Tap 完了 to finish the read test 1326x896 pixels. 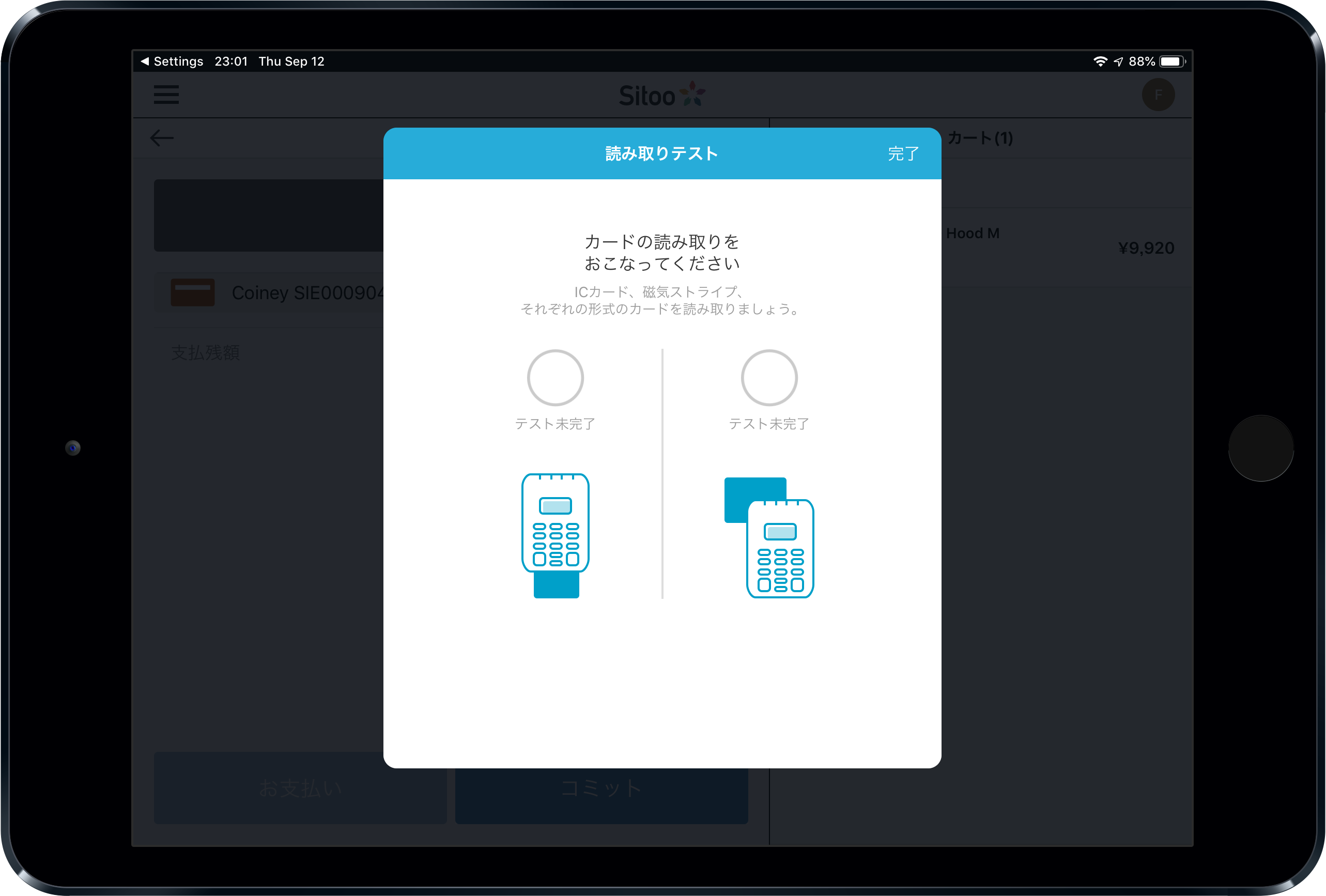click(903, 153)
